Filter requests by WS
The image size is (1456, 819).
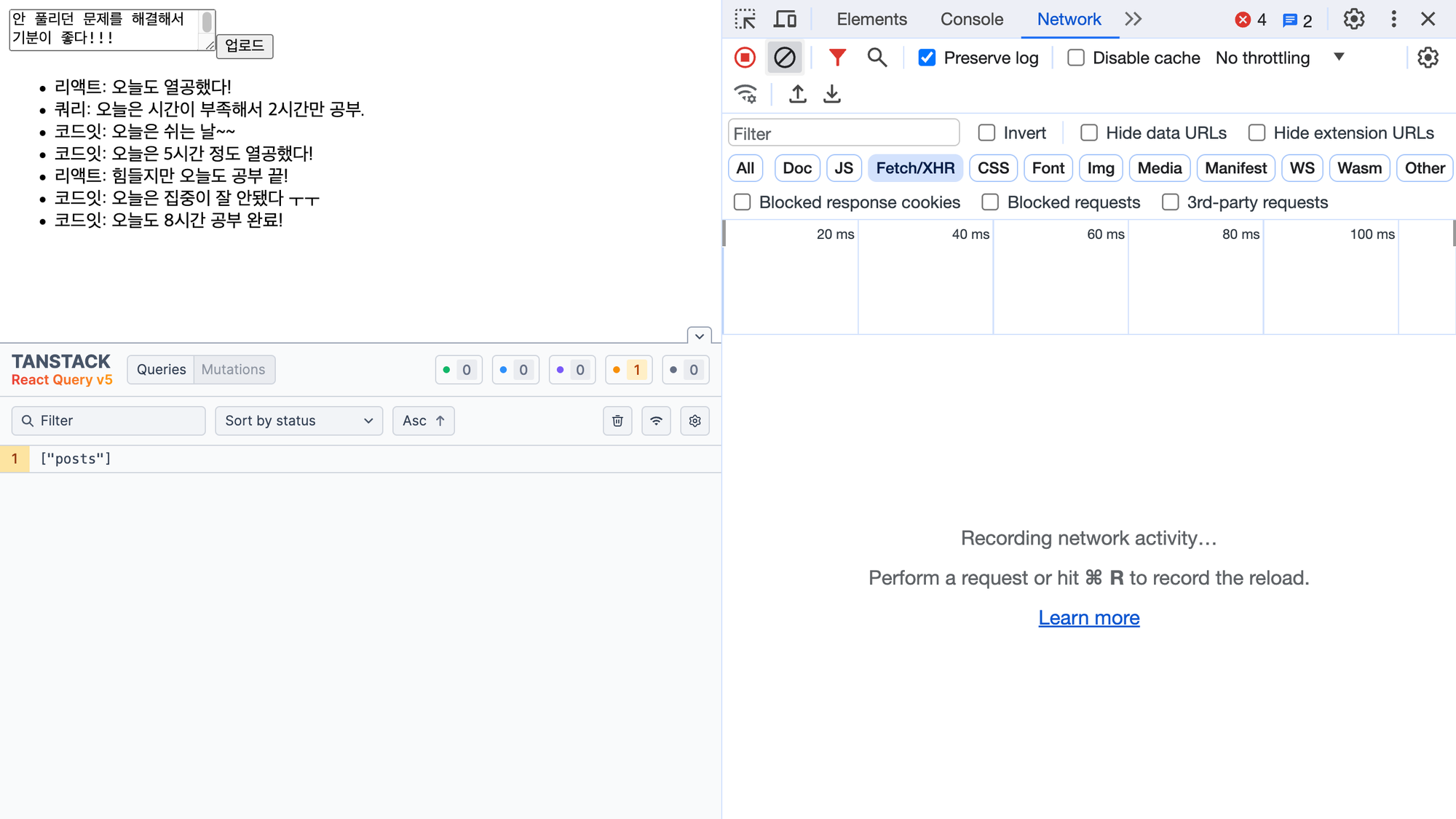click(x=1302, y=168)
